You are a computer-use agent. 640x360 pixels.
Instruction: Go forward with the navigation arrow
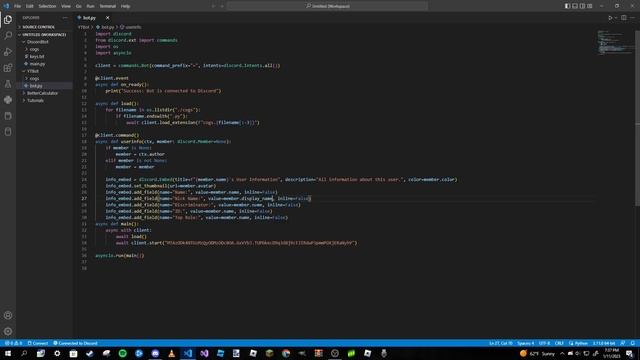pos(222,6)
